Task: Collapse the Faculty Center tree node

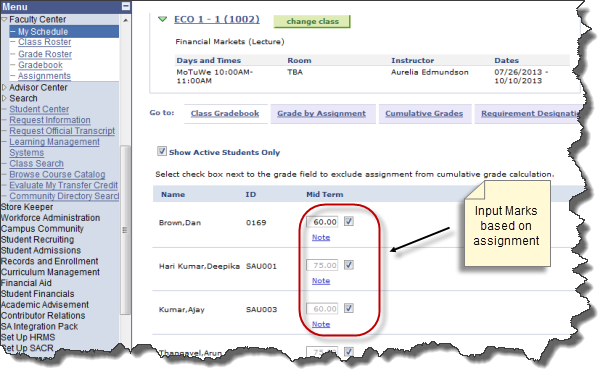Action: (x=4, y=19)
